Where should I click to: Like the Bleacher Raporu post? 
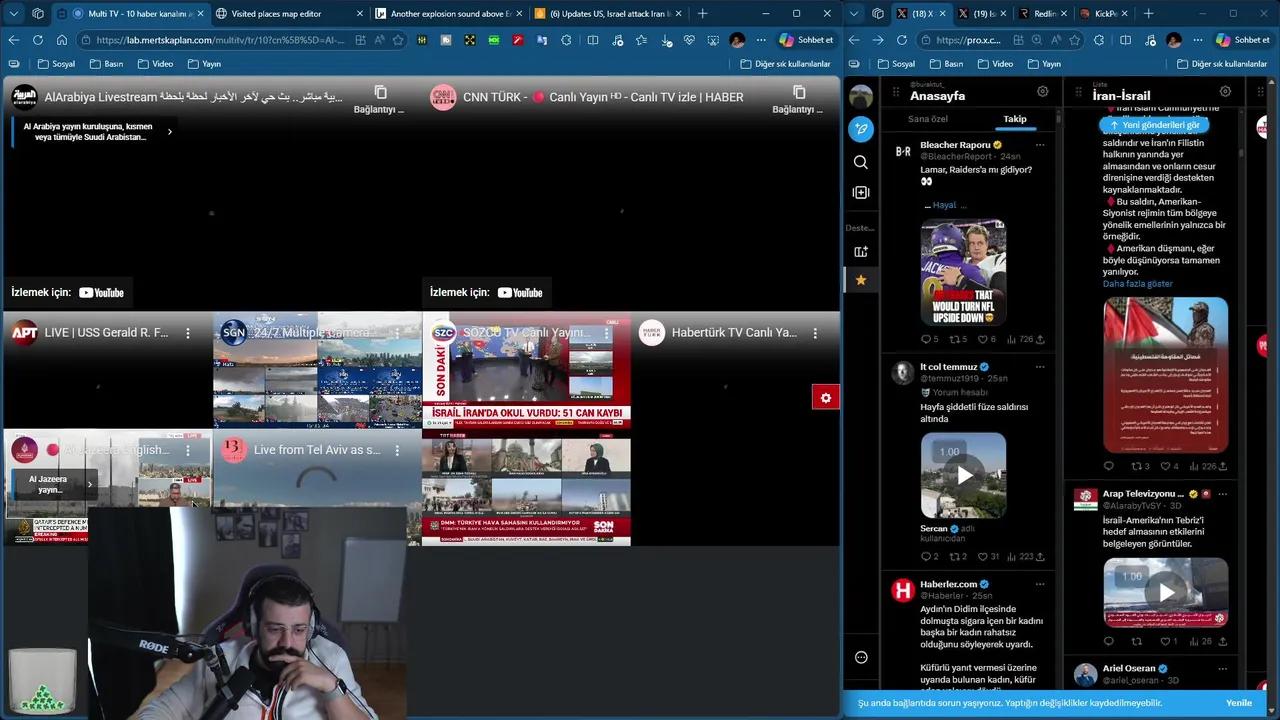pos(986,339)
